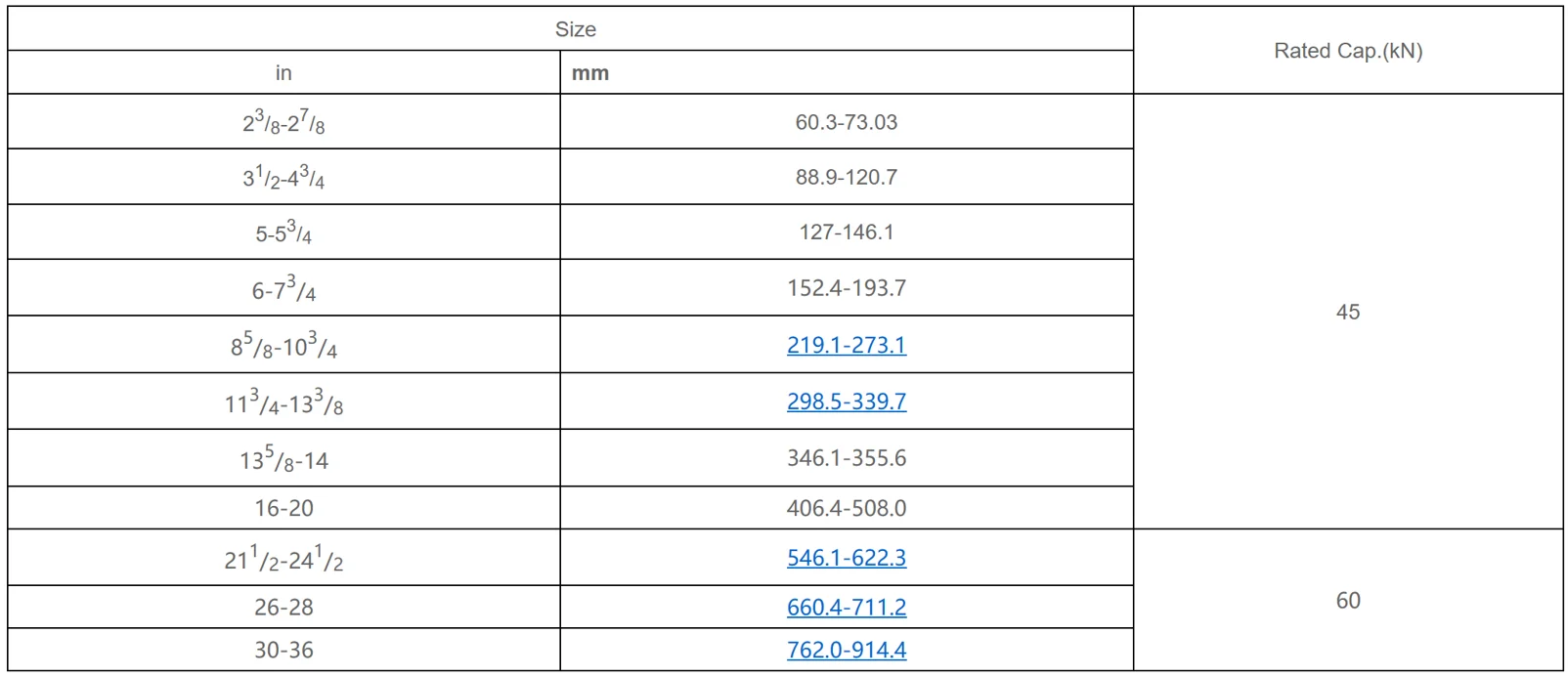Open the 762.0-914.4 mm link
Screen dimensions: 1568x676
[846, 651]
